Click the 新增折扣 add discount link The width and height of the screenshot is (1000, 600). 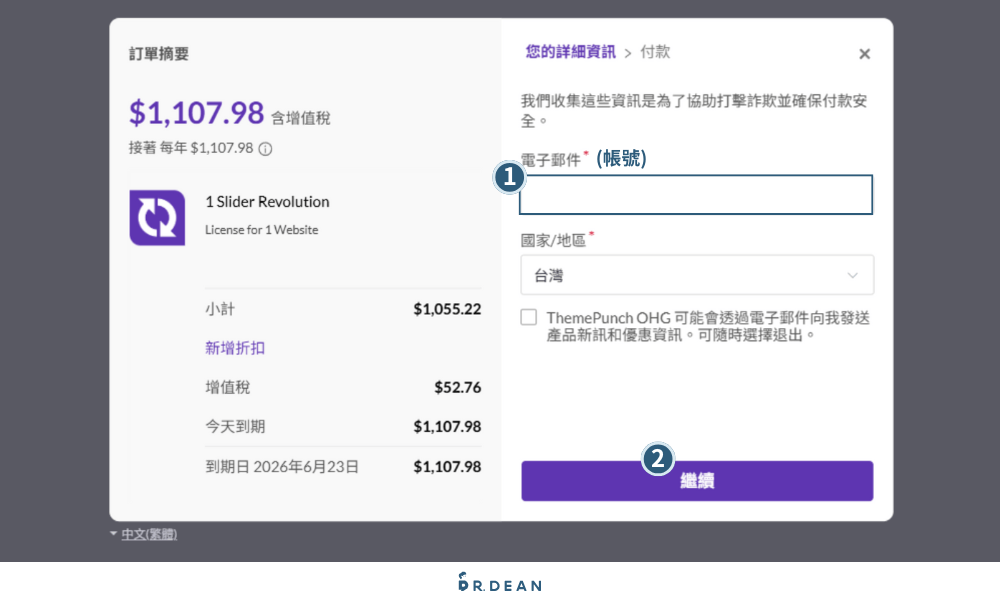(x=235, y=348)
